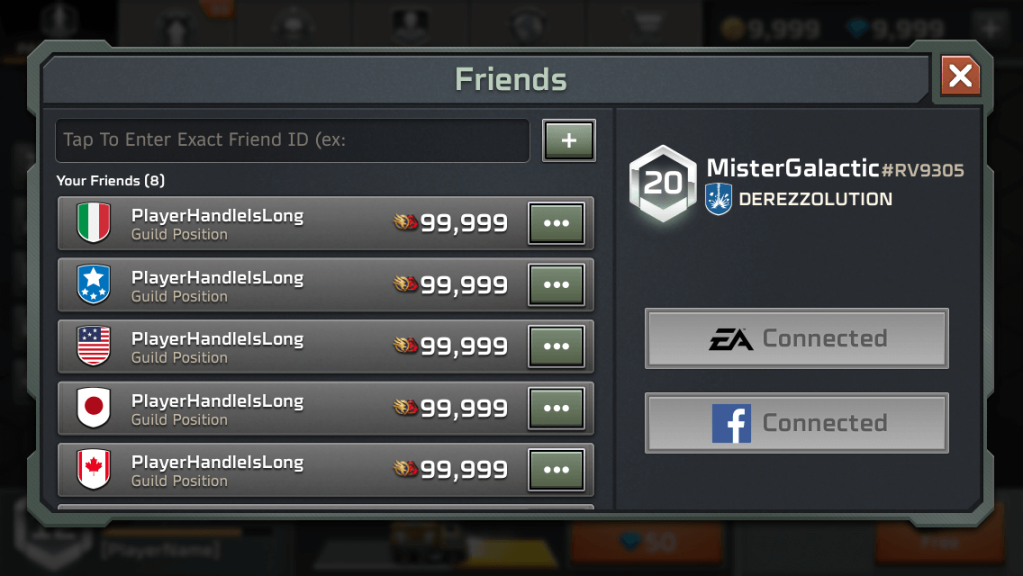Click the blue star shield icon
The height and width of the screenshot is (576, 1023).
pyautogui.click(x=93, y=284)
